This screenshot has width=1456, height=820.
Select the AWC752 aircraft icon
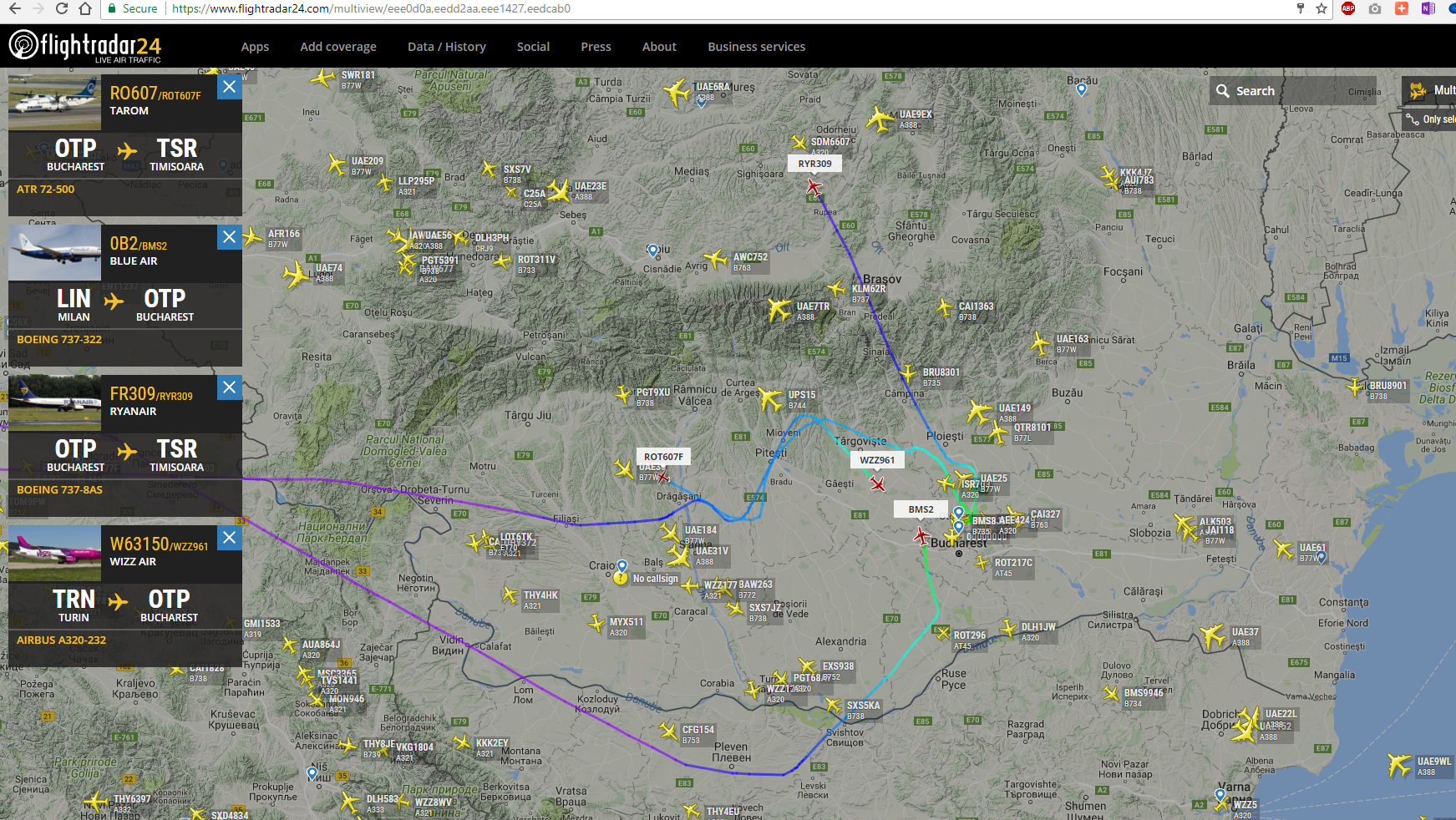click(716, 259)
